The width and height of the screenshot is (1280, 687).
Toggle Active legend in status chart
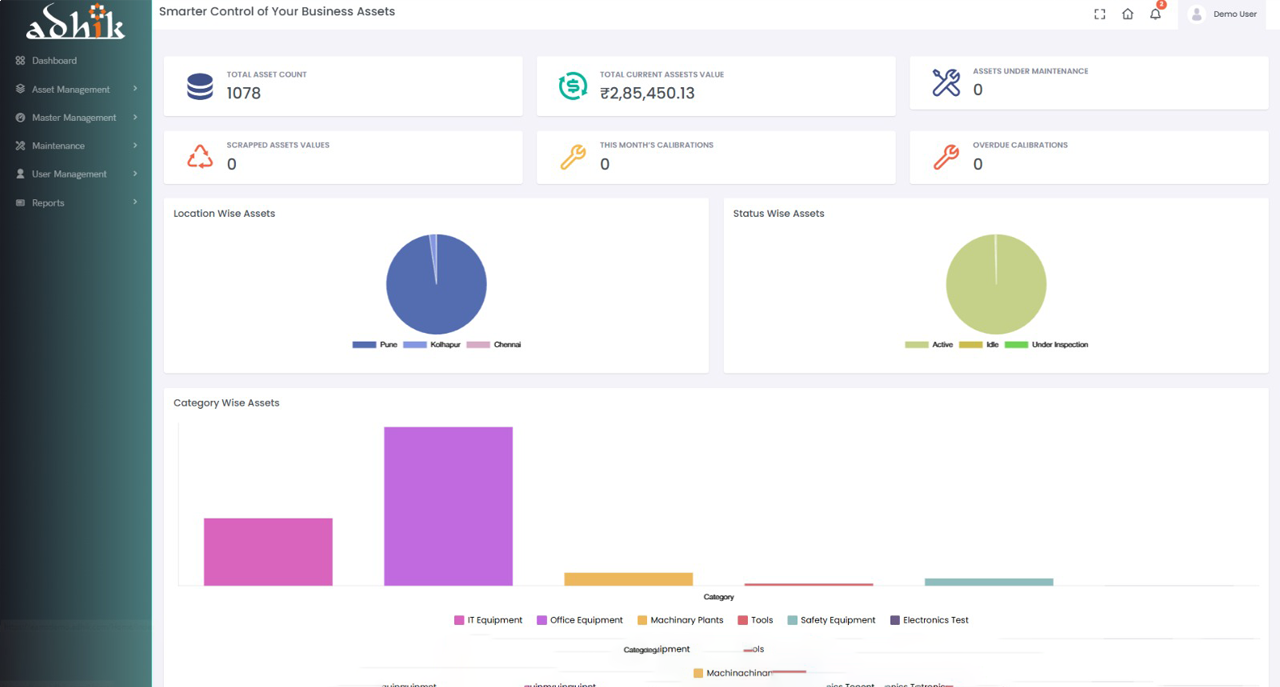(929, 345)
